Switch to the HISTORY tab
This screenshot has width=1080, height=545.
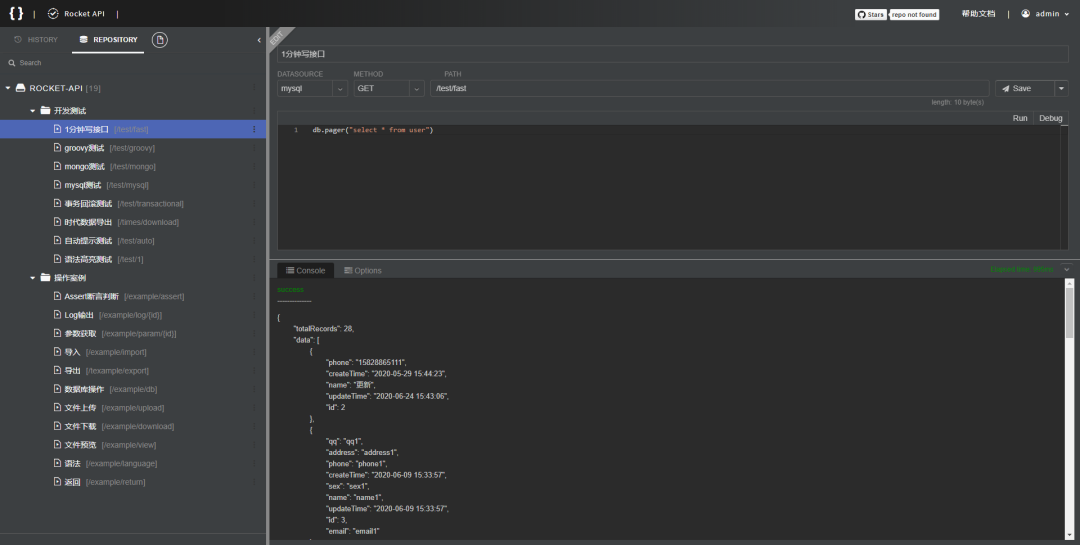click(x=36, y=40)
